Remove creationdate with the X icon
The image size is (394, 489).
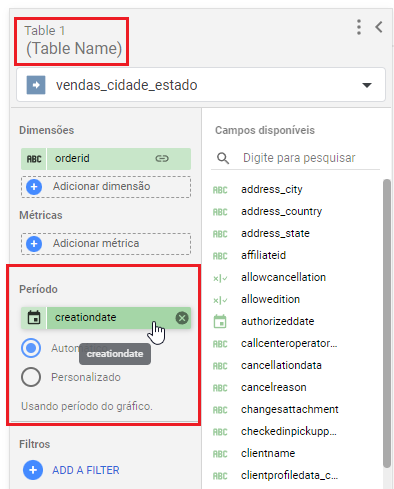[x=182, y=318]
